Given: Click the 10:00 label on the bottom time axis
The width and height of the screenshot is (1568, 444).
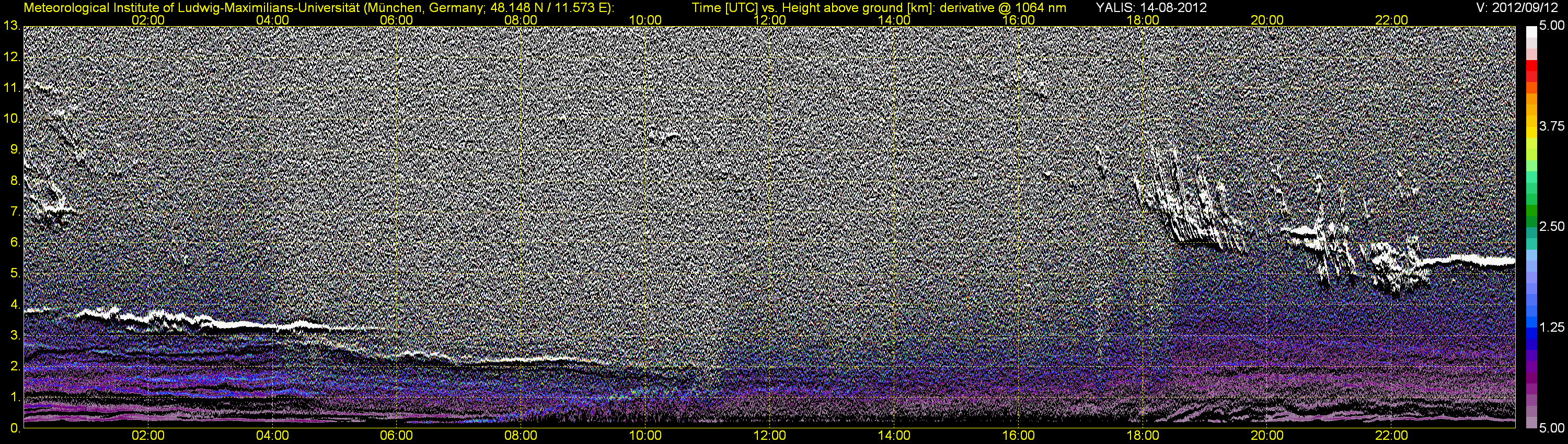Looking at the screenshot, I should [645, 436].
